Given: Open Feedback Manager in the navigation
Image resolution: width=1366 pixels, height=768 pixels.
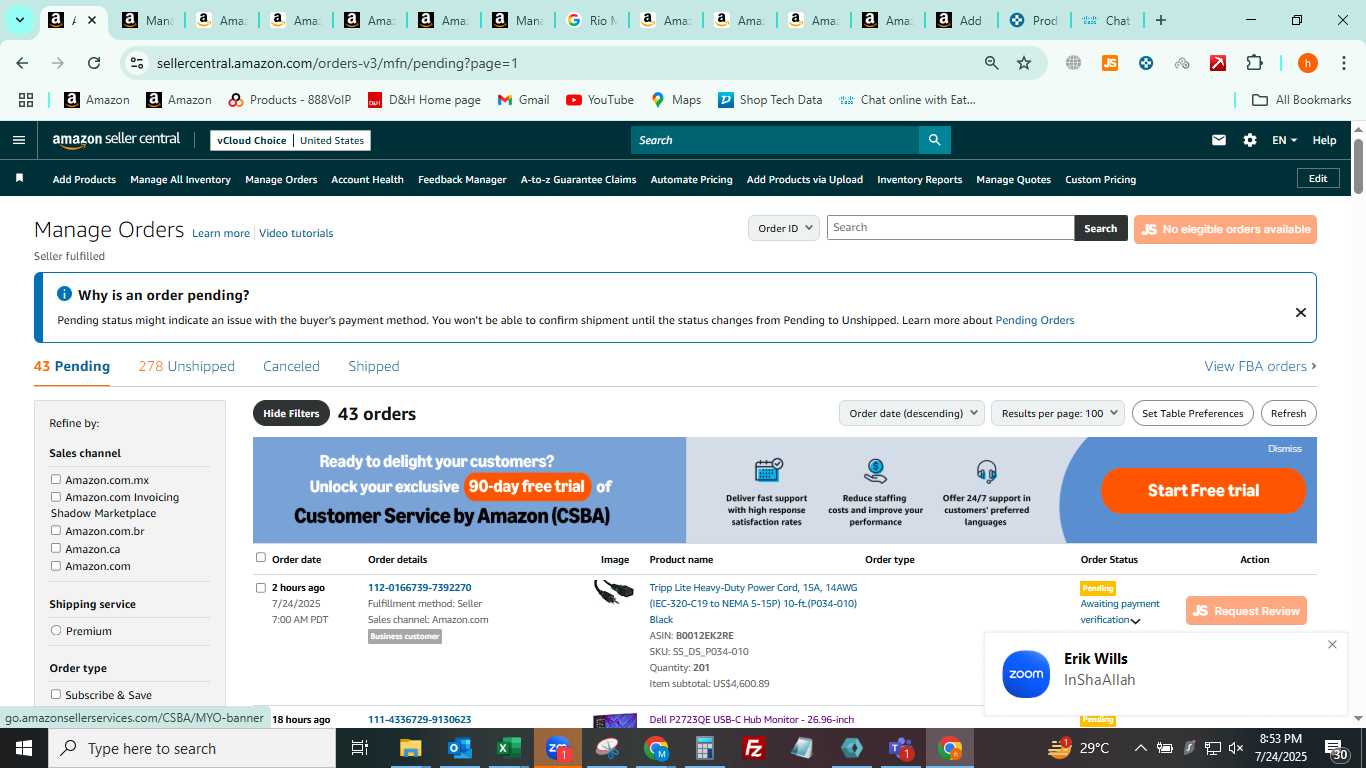Looking at the screenshot, I should [462, 179].
